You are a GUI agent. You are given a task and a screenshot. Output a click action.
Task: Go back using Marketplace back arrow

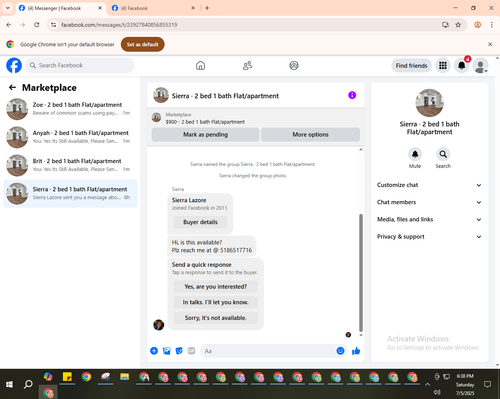(12, 88)
